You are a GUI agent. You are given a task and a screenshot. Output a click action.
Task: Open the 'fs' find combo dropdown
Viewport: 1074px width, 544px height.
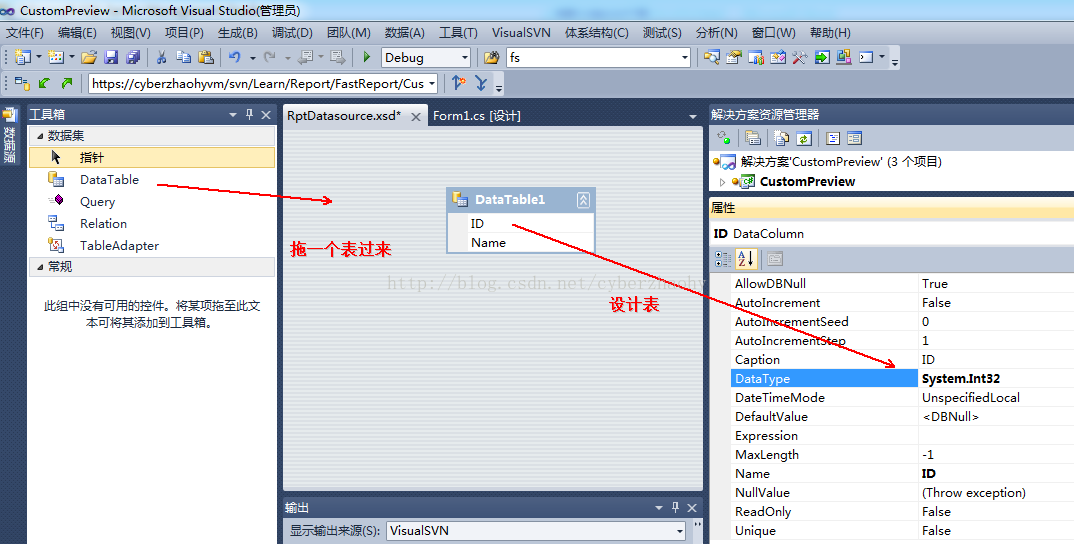684,58
